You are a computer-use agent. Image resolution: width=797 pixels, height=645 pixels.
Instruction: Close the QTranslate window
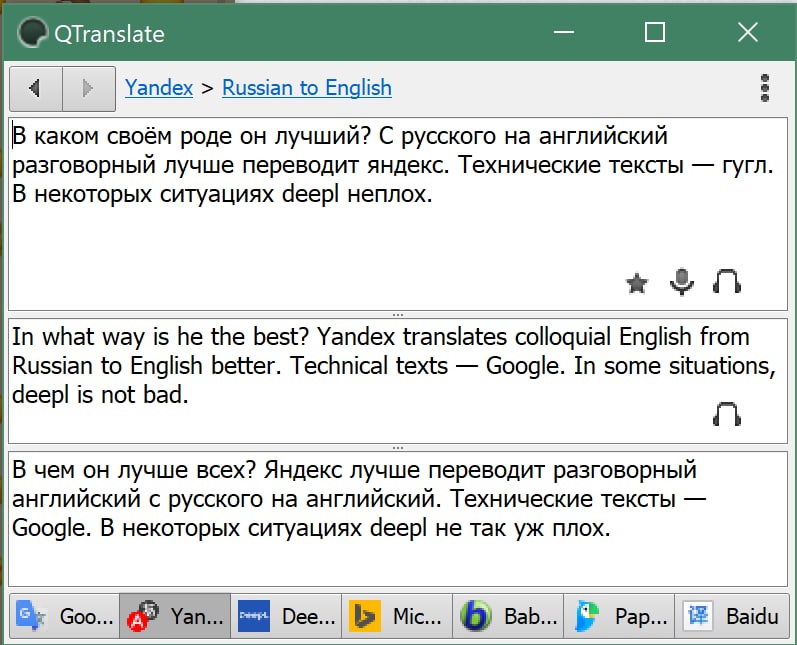pyautogui.click(x=748, y=33)
